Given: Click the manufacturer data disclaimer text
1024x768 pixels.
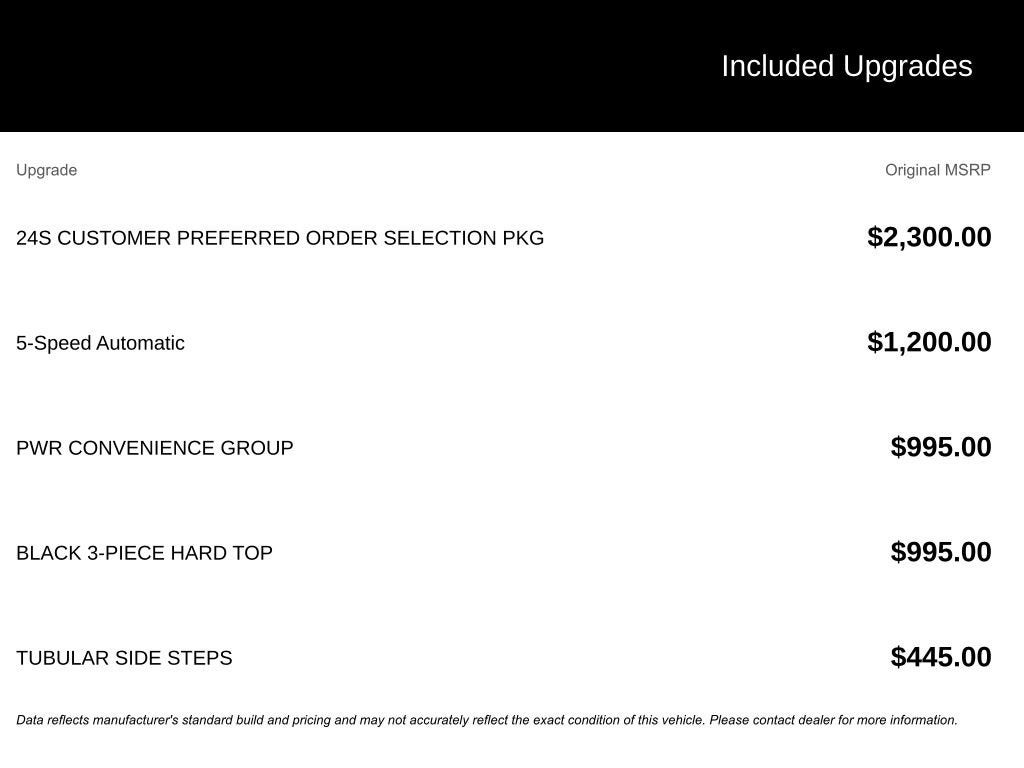Looking at the screenshot, I should [x=487, y=720].
